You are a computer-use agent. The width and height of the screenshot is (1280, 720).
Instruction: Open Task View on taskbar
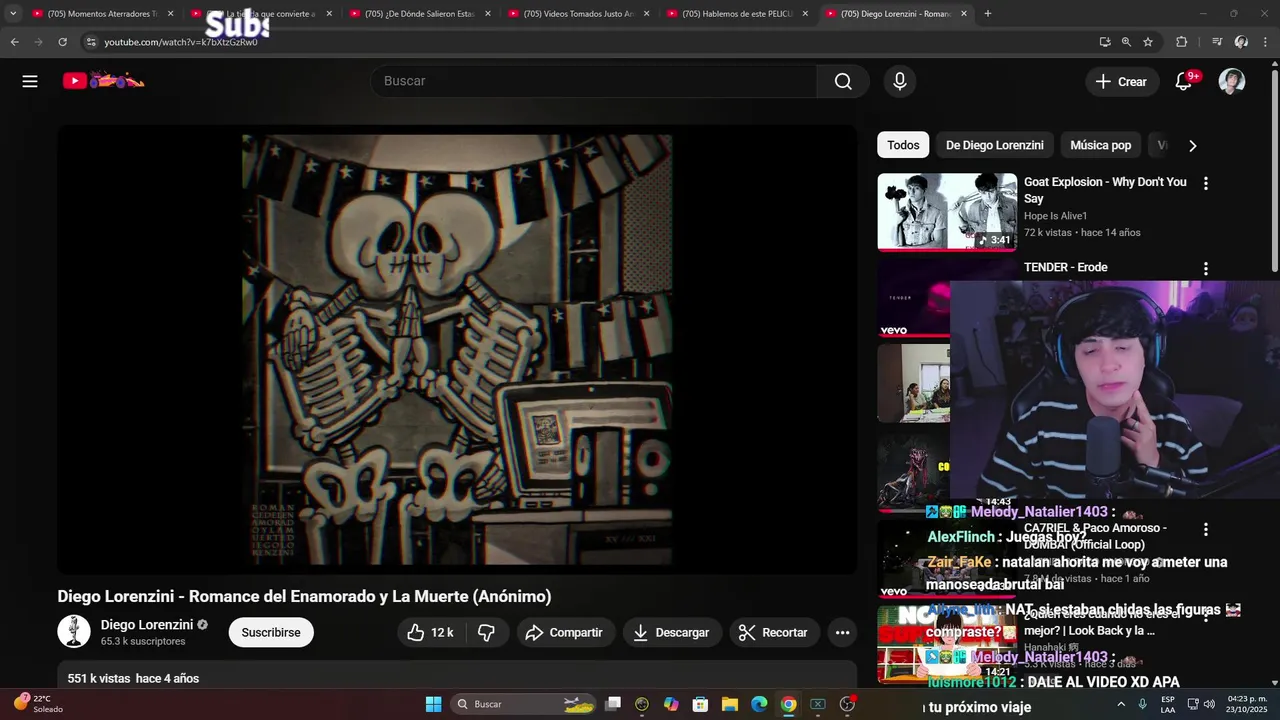(613, 704)
